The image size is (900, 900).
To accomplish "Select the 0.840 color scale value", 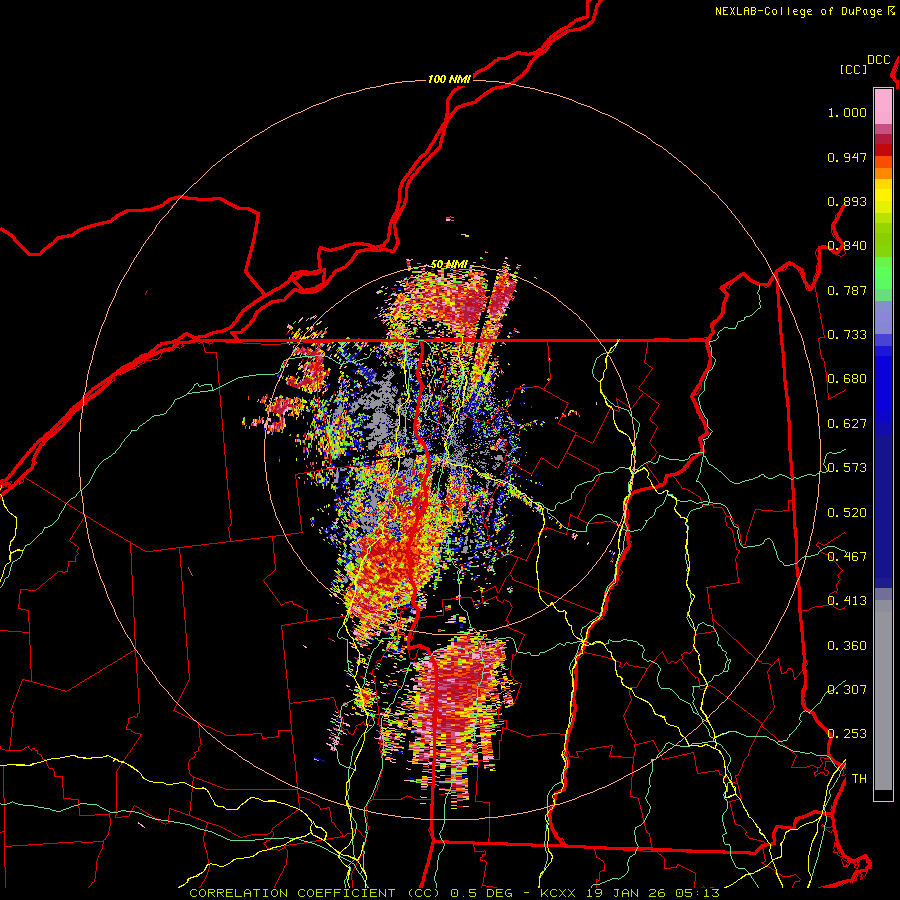I will tap(847, 246).
